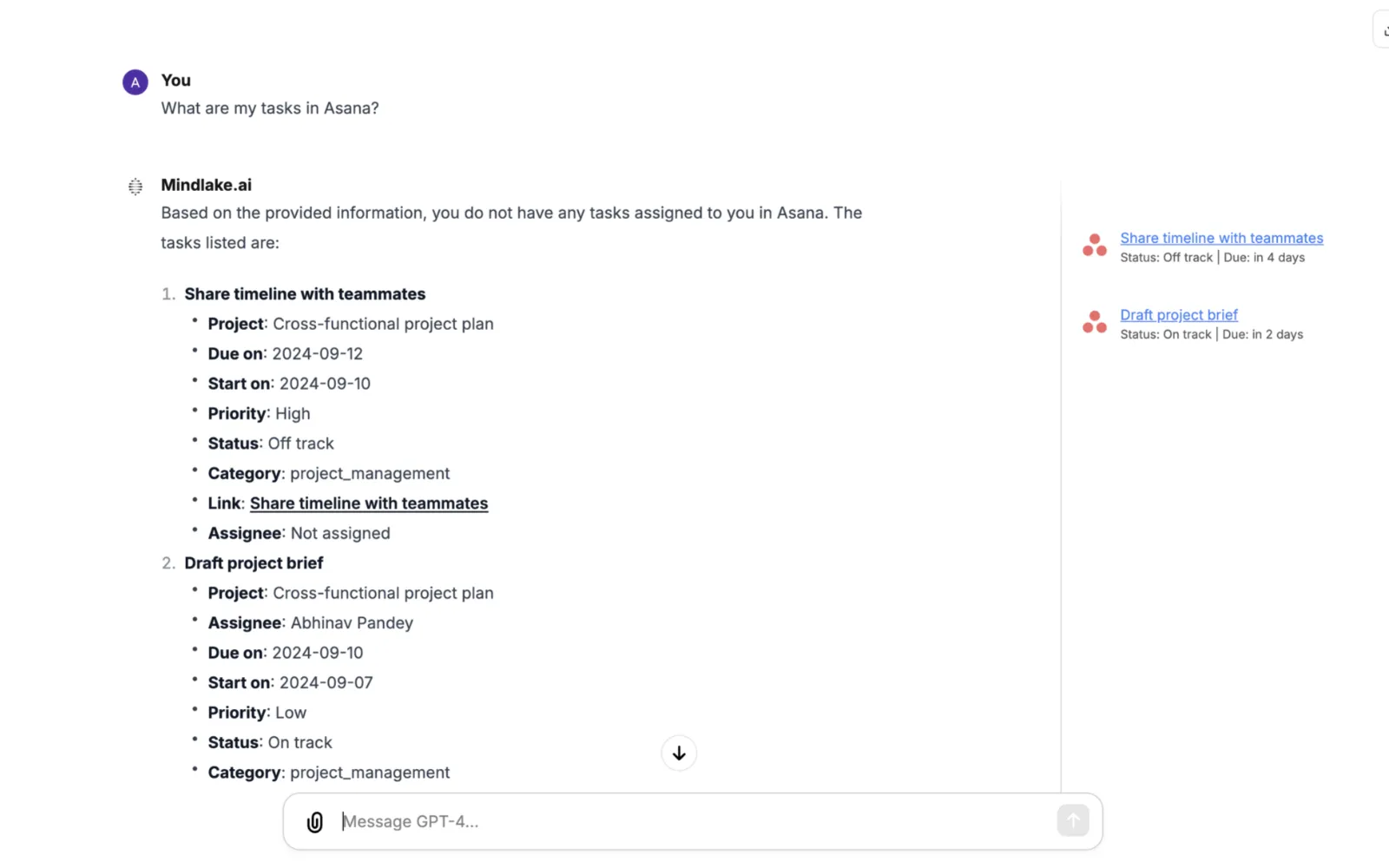
Task: Click the question "What are my tasks in Asana?"
Action: tap(270, 108)
